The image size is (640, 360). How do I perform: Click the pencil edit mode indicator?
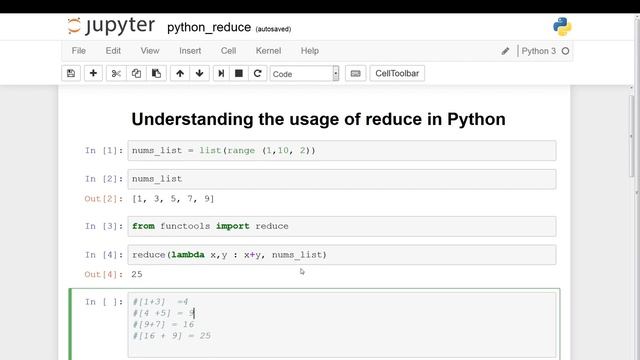click(505, 51)
